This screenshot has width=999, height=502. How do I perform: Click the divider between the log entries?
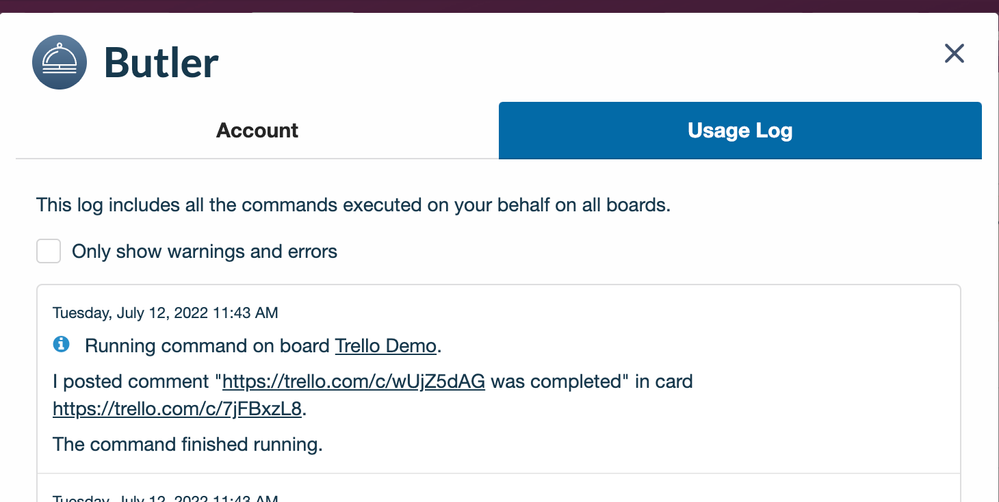[498, 473]
